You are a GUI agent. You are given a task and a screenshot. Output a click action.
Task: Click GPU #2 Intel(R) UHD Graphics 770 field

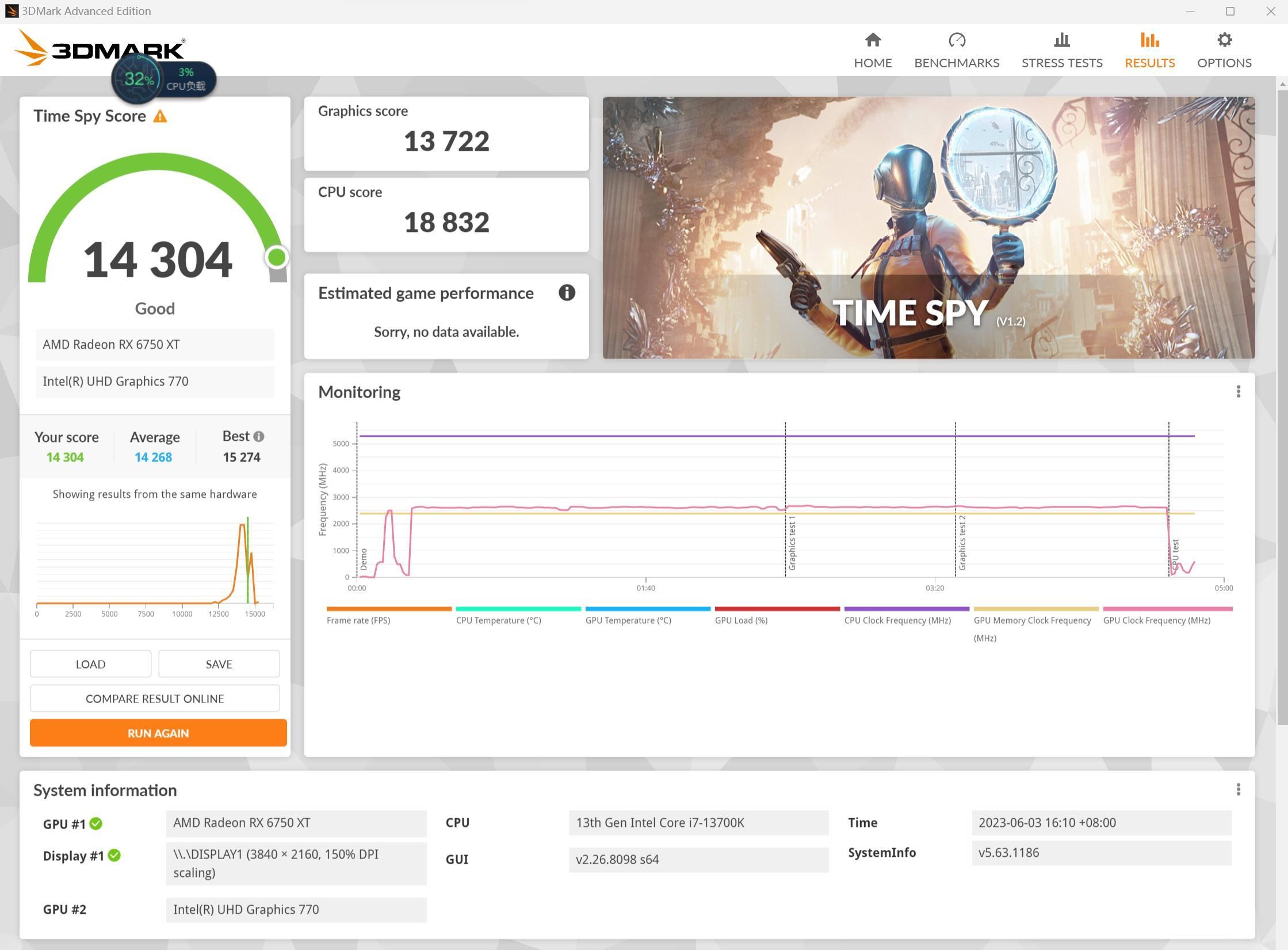pyautogui.click(x=296, y=910)
